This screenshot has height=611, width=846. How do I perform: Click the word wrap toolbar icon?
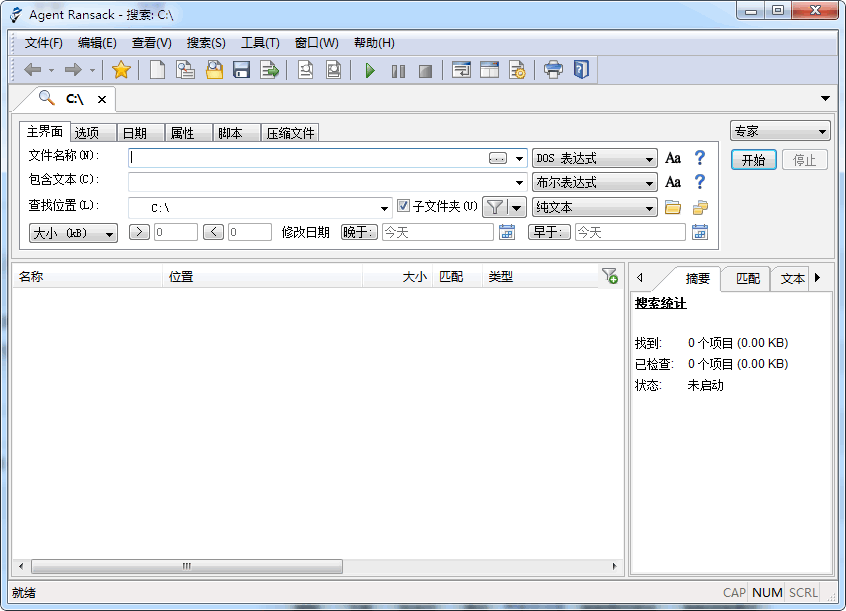(461, 70)
